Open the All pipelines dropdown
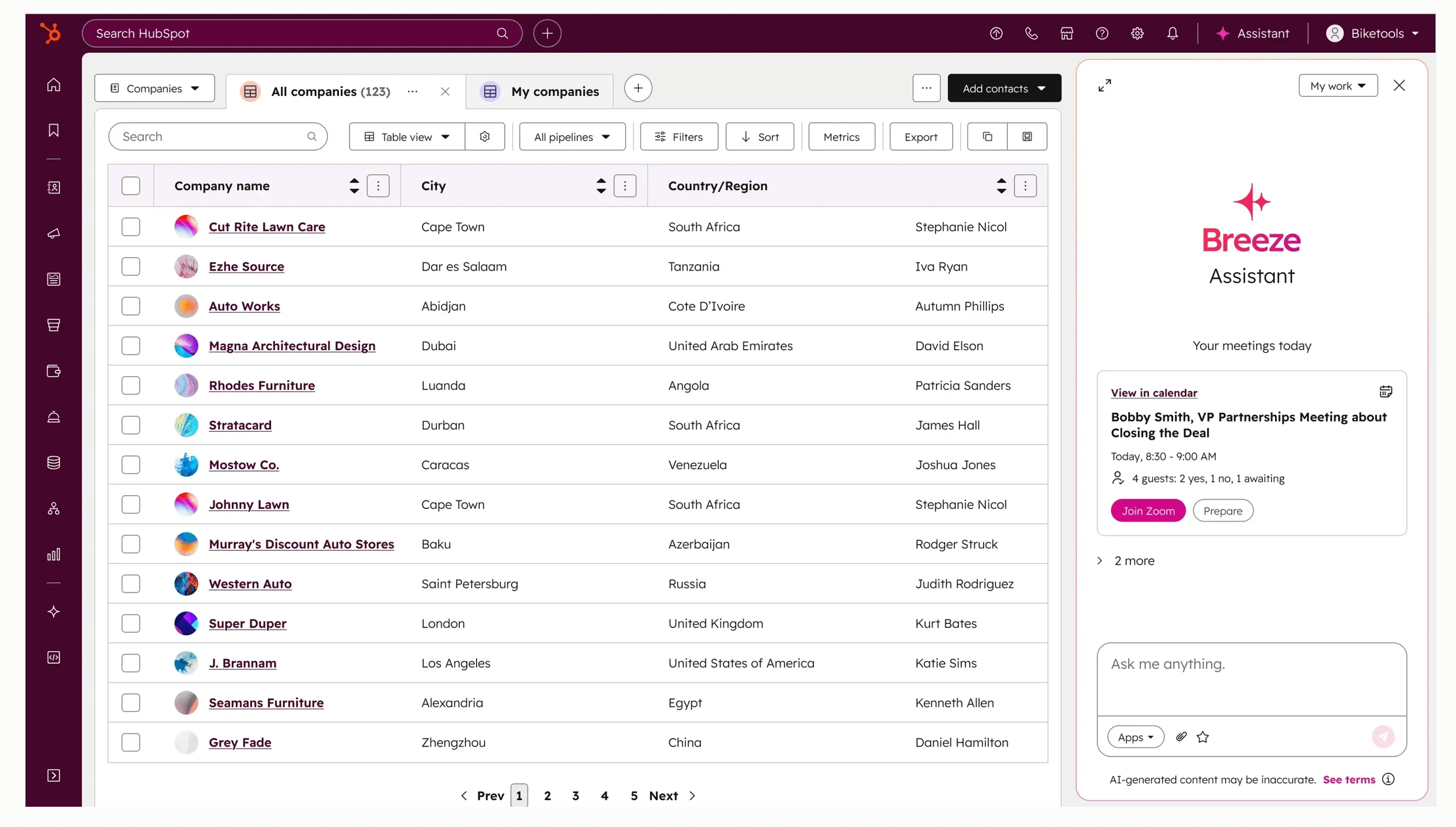The height and width of the screenshot is (827, 1456). click(x=572, y=137)
